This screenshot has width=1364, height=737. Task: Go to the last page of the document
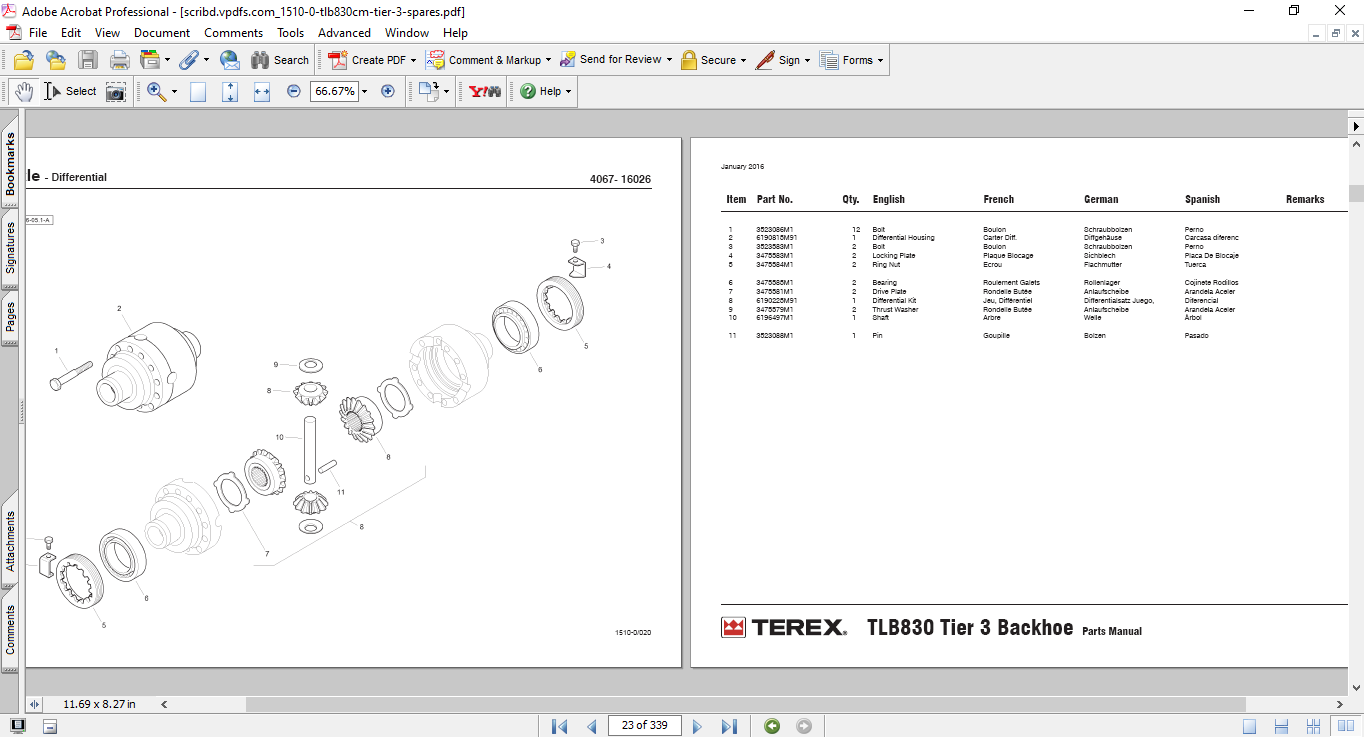[729, 726]
